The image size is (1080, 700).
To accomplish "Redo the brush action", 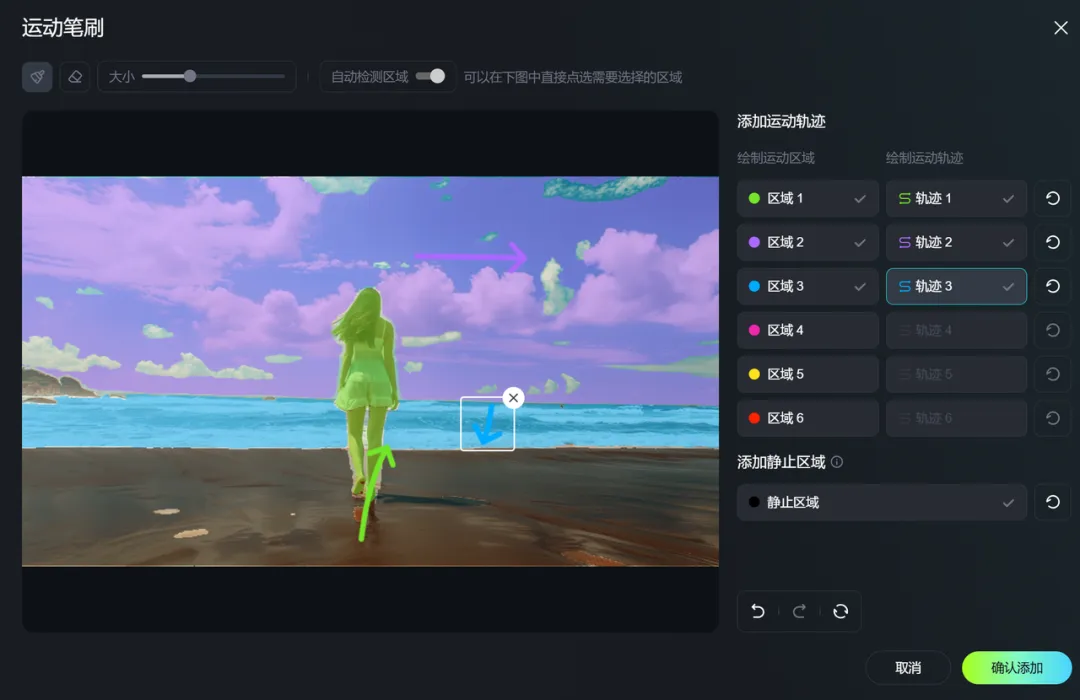I will [799, 611].
